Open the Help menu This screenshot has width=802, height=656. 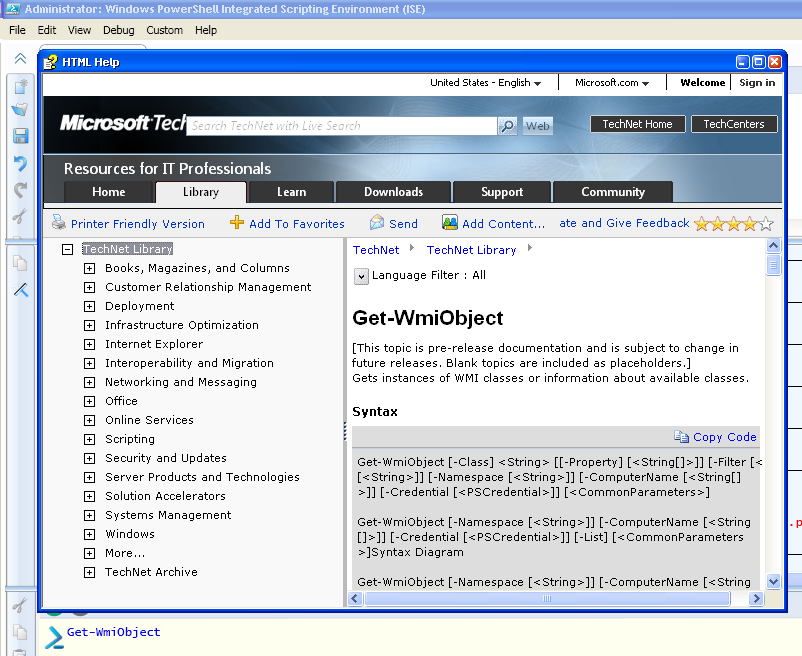click(x=206, y=30)
